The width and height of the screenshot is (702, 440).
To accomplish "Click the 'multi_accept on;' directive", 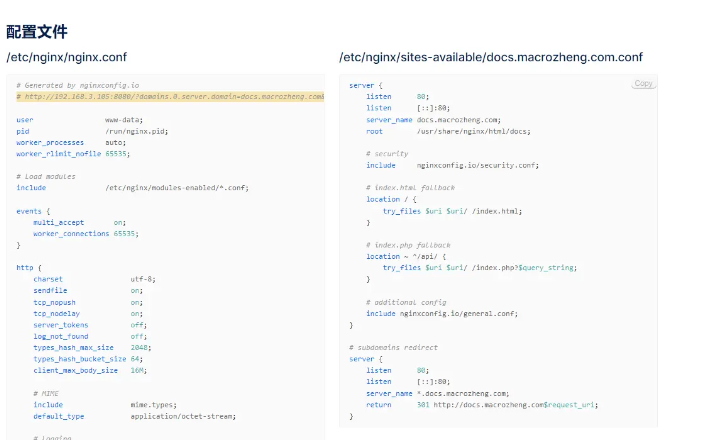I will click(x=79, y=222).
